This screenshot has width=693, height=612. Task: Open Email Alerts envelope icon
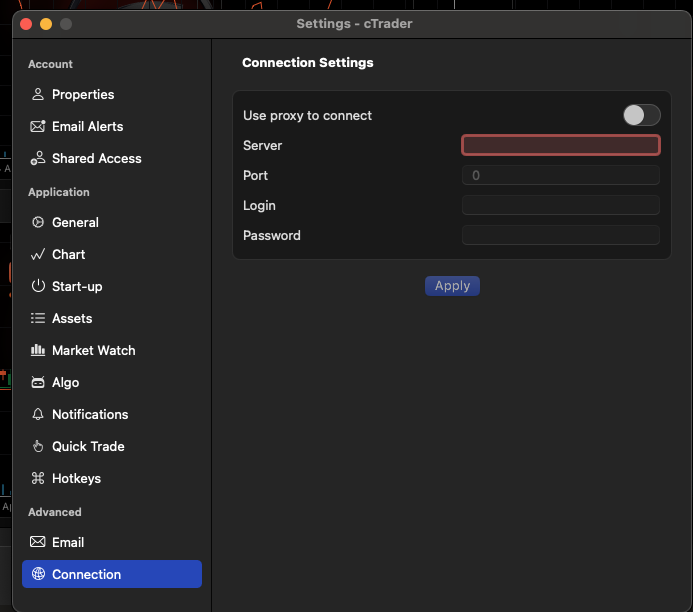pyautogui.click(x=38, y=126)
